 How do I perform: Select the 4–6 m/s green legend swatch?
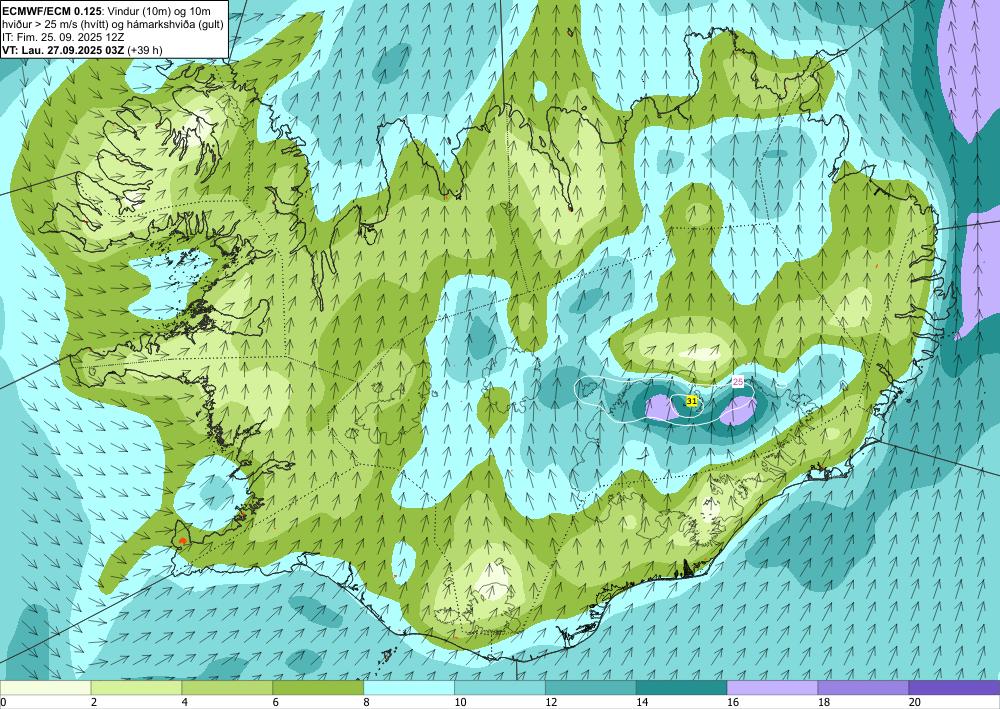point(227,687)
